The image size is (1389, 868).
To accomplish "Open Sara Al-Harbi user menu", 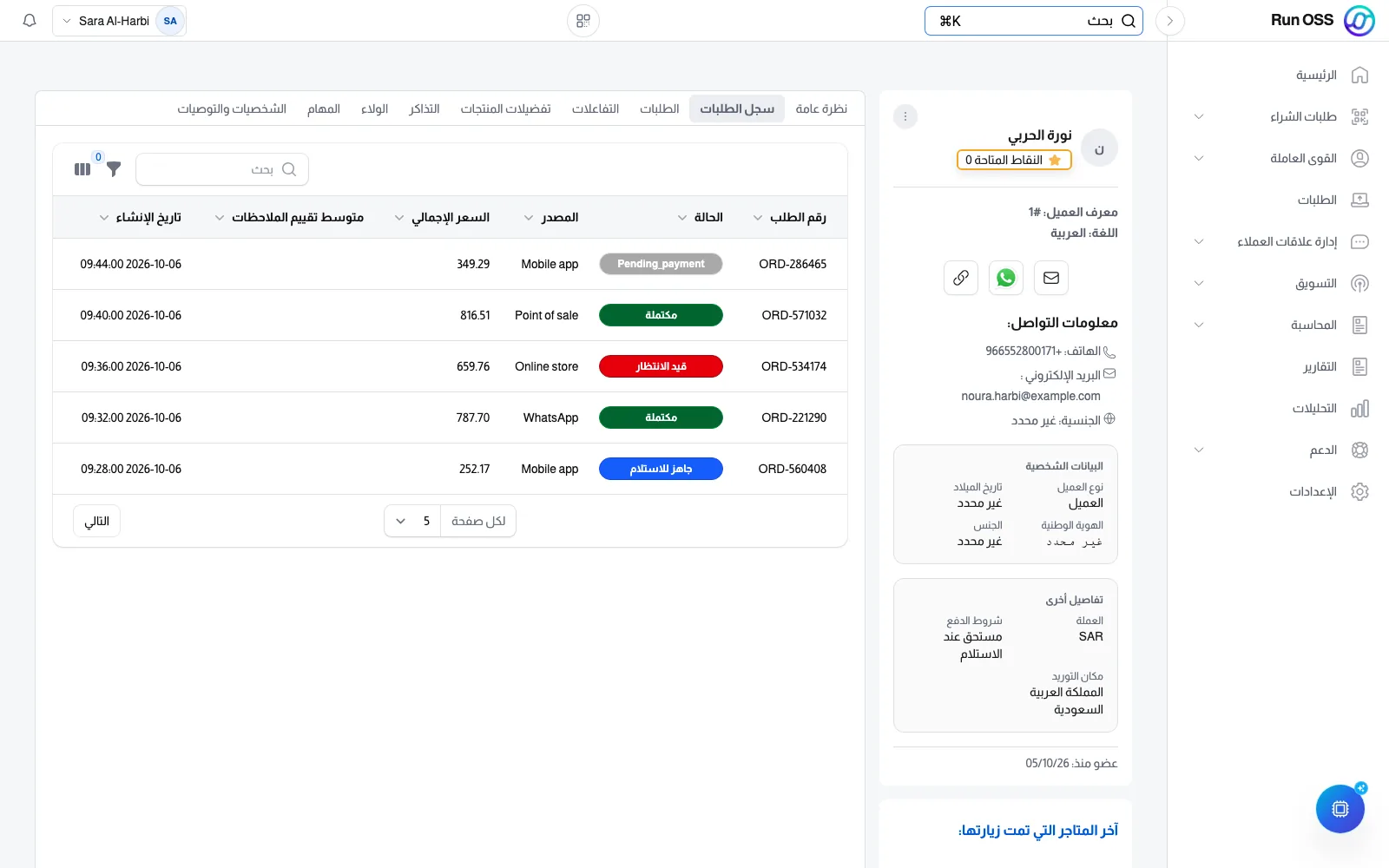I will click(x=120, y=21).
